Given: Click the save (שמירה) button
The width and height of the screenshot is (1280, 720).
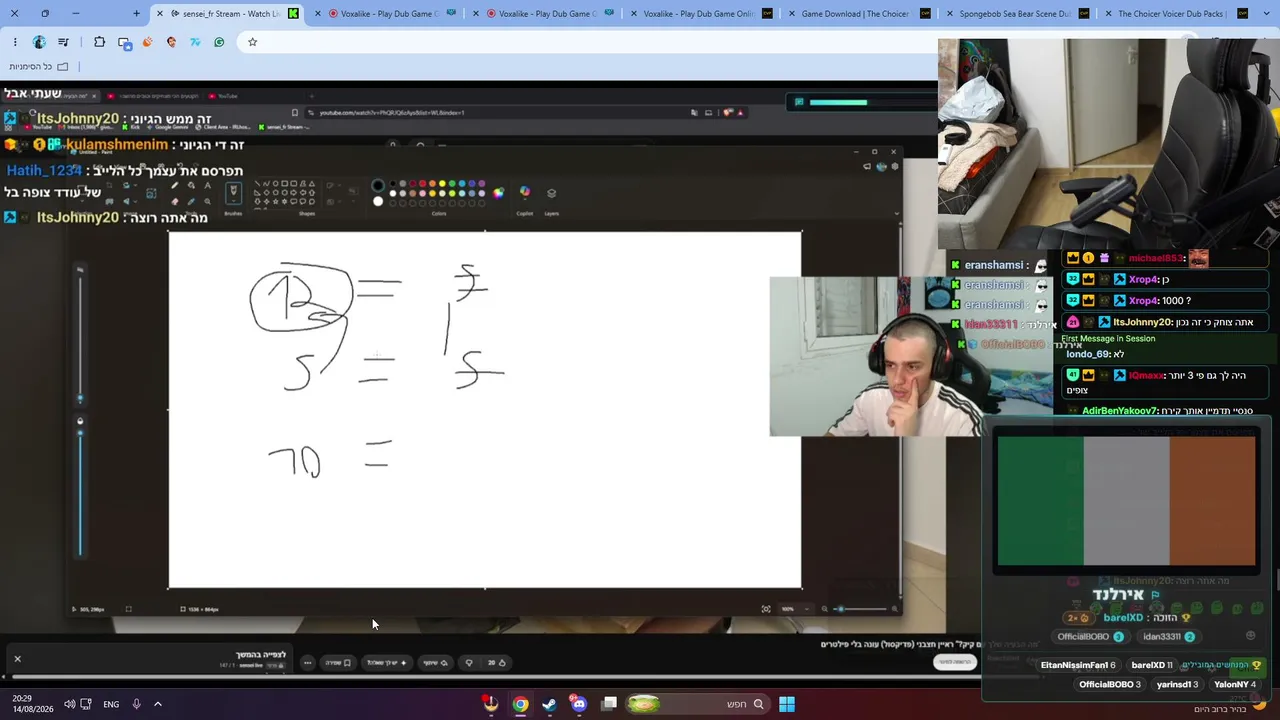Looking at the screenshot, I should point(337,662).
